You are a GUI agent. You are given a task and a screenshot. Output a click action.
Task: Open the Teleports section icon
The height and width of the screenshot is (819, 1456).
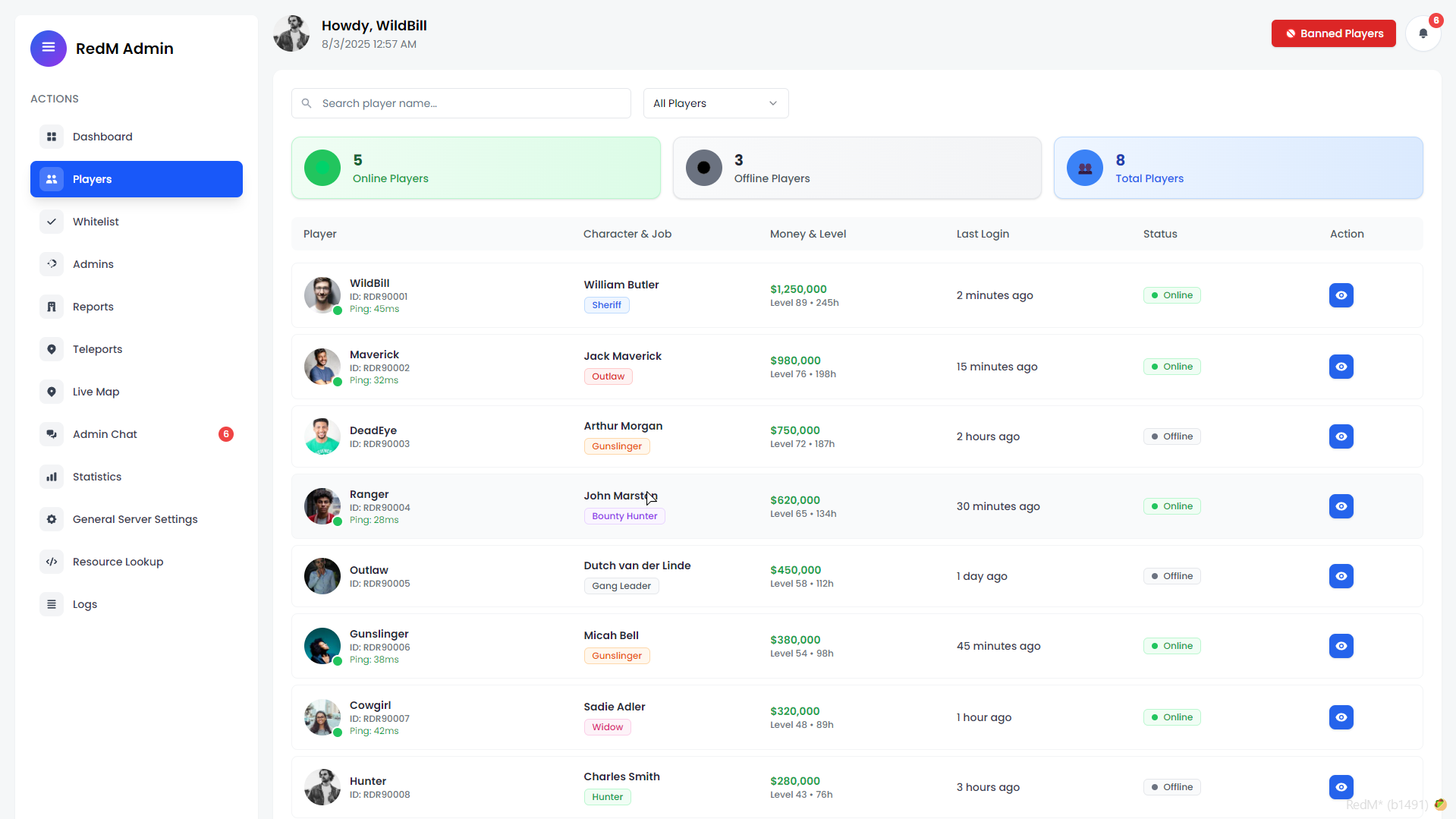[51, 349]
